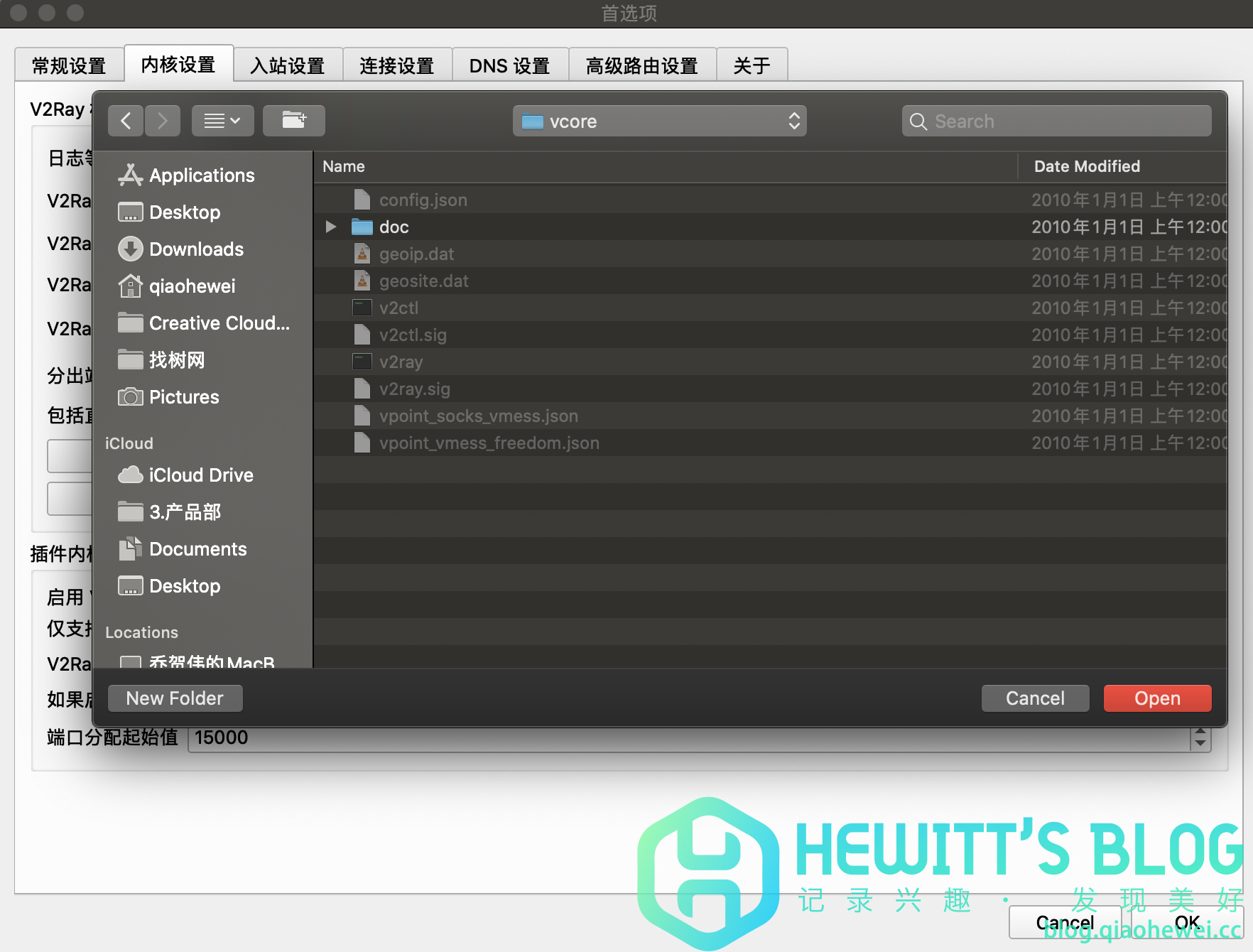The width and height of the screenshot is (1253, 952).
Task: Switch to 内核设置 tab
Action: (x=178, y=64)
